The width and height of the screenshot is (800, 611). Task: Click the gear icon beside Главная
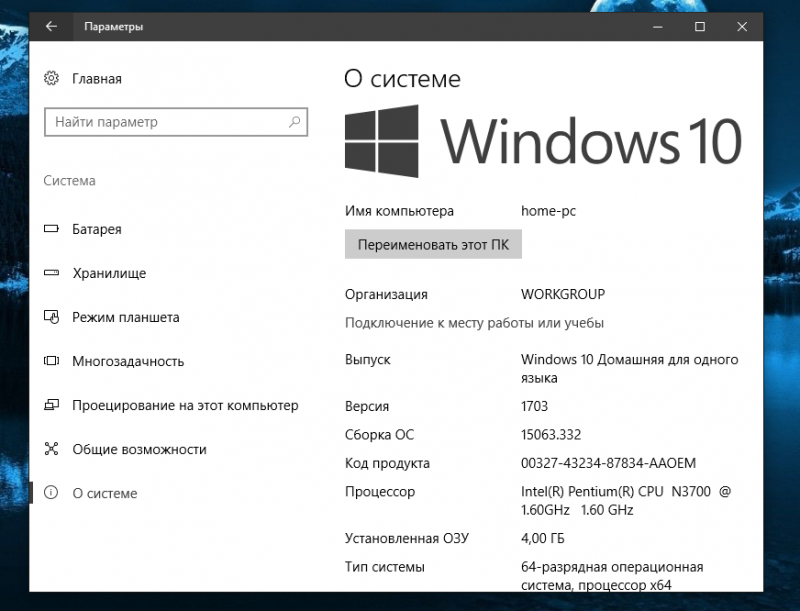pos(51,79)
